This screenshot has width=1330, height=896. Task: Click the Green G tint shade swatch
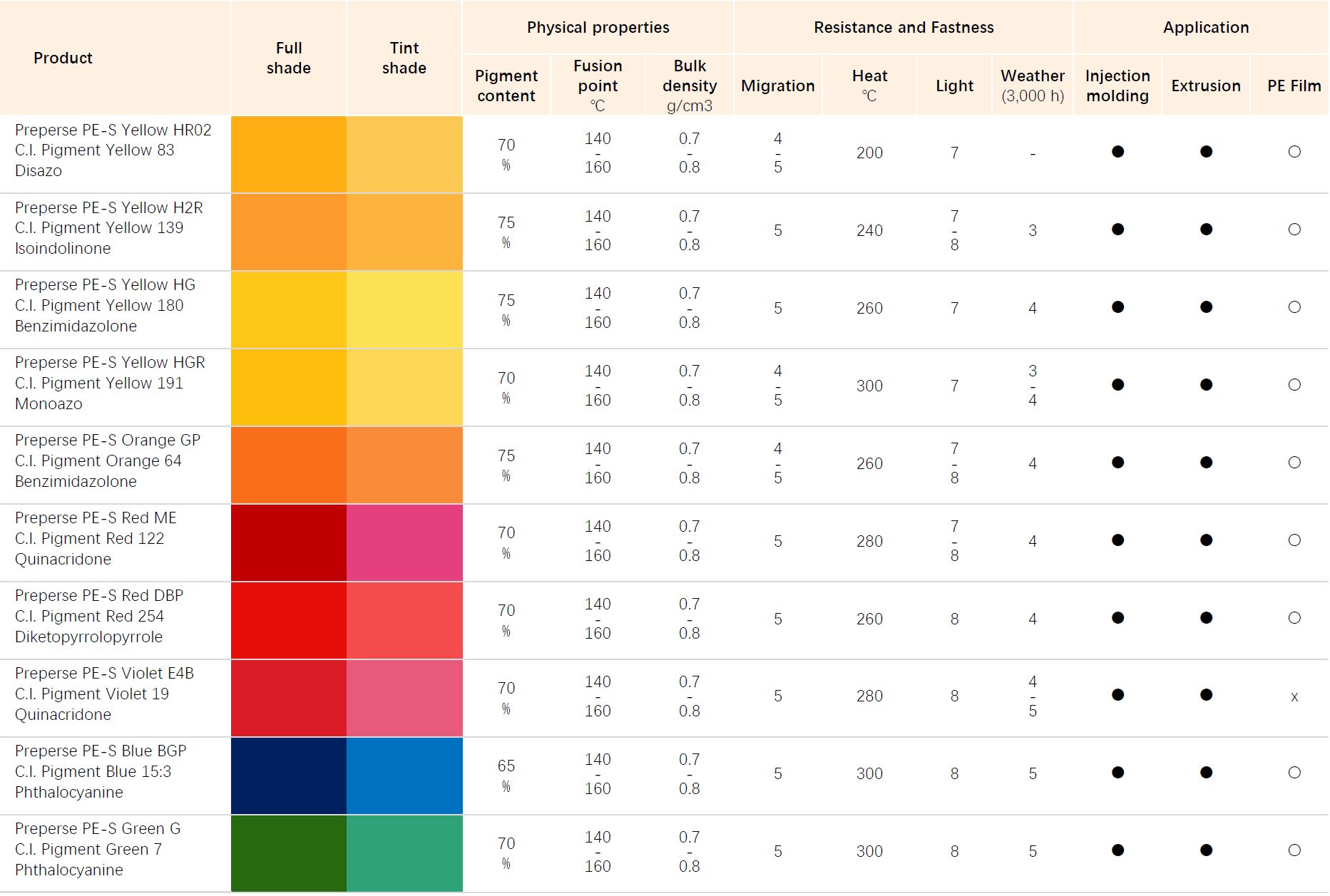click(x=404, y=853)
